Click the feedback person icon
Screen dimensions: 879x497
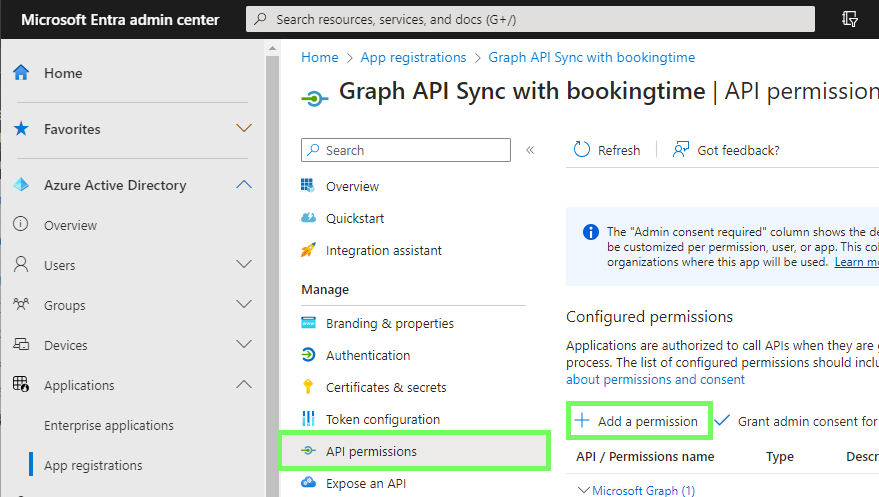tap(681, 149)
